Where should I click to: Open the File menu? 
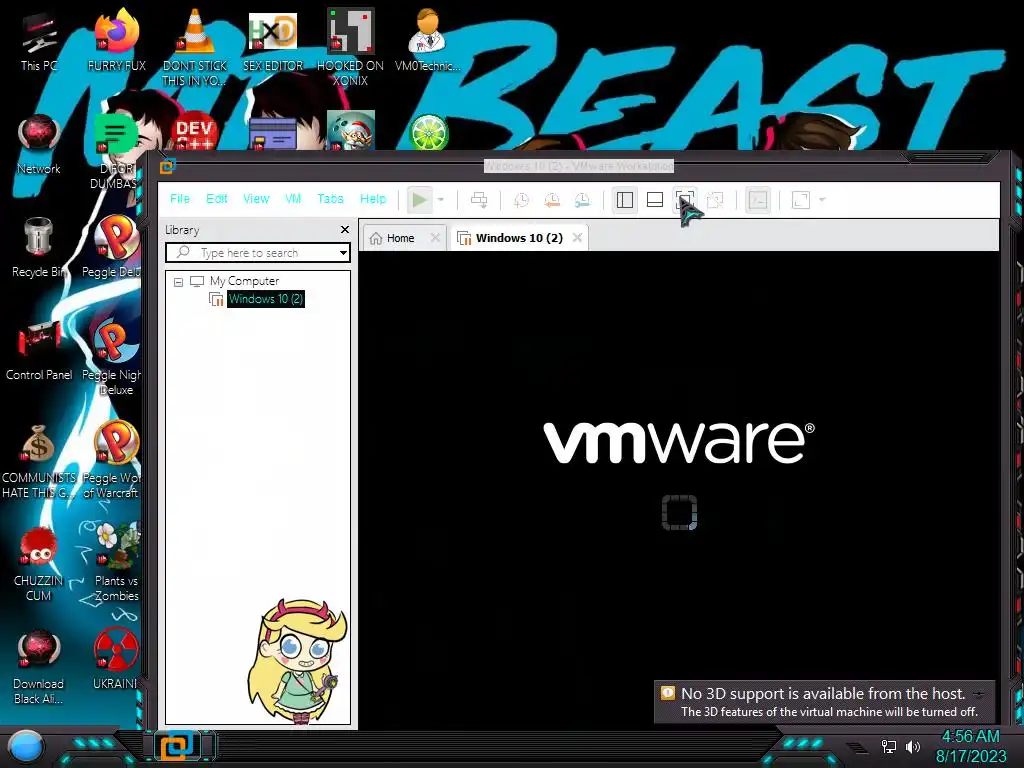[x=180, y=199]
